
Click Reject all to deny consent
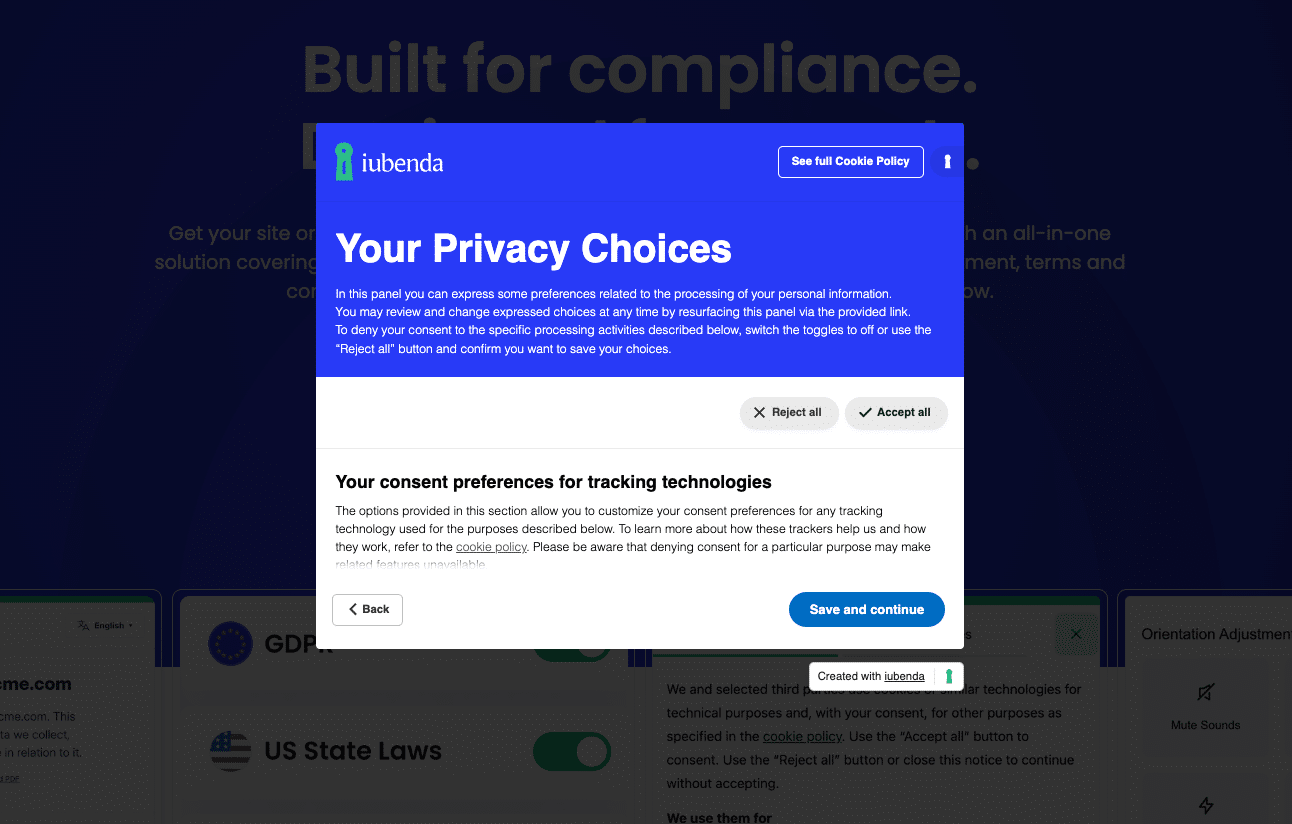pos(789,412)
